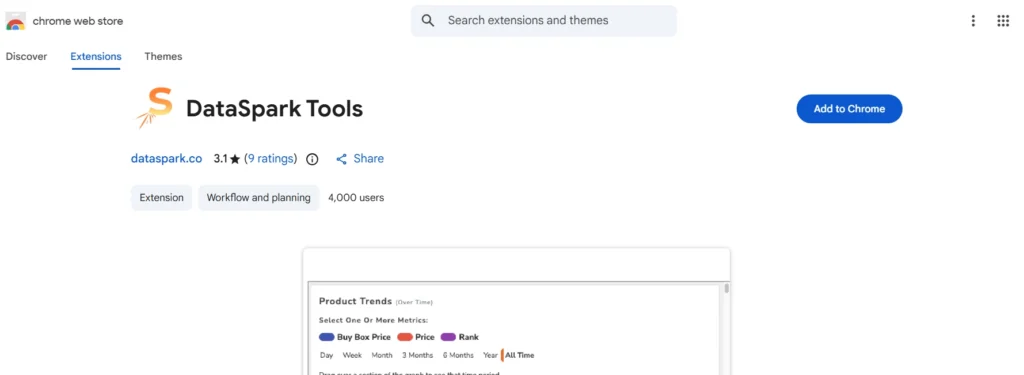This screenshot has height=375, width=1024.
Task: Select the All Time range
Action: tap(519, 355)
